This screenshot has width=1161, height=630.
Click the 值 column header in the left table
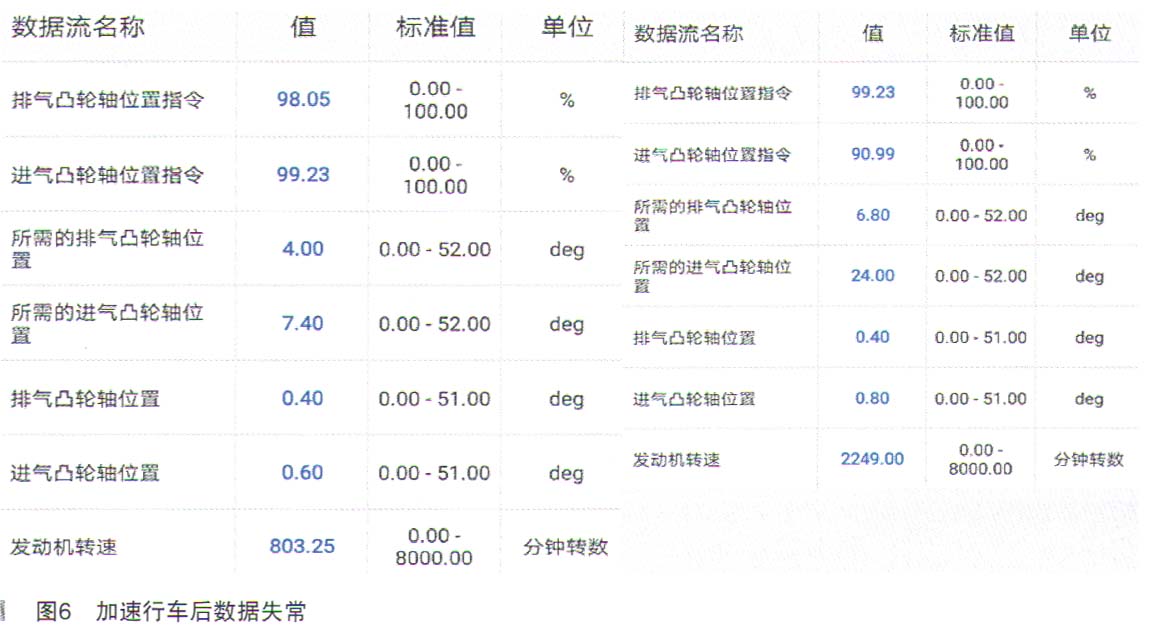coord(300,27)
